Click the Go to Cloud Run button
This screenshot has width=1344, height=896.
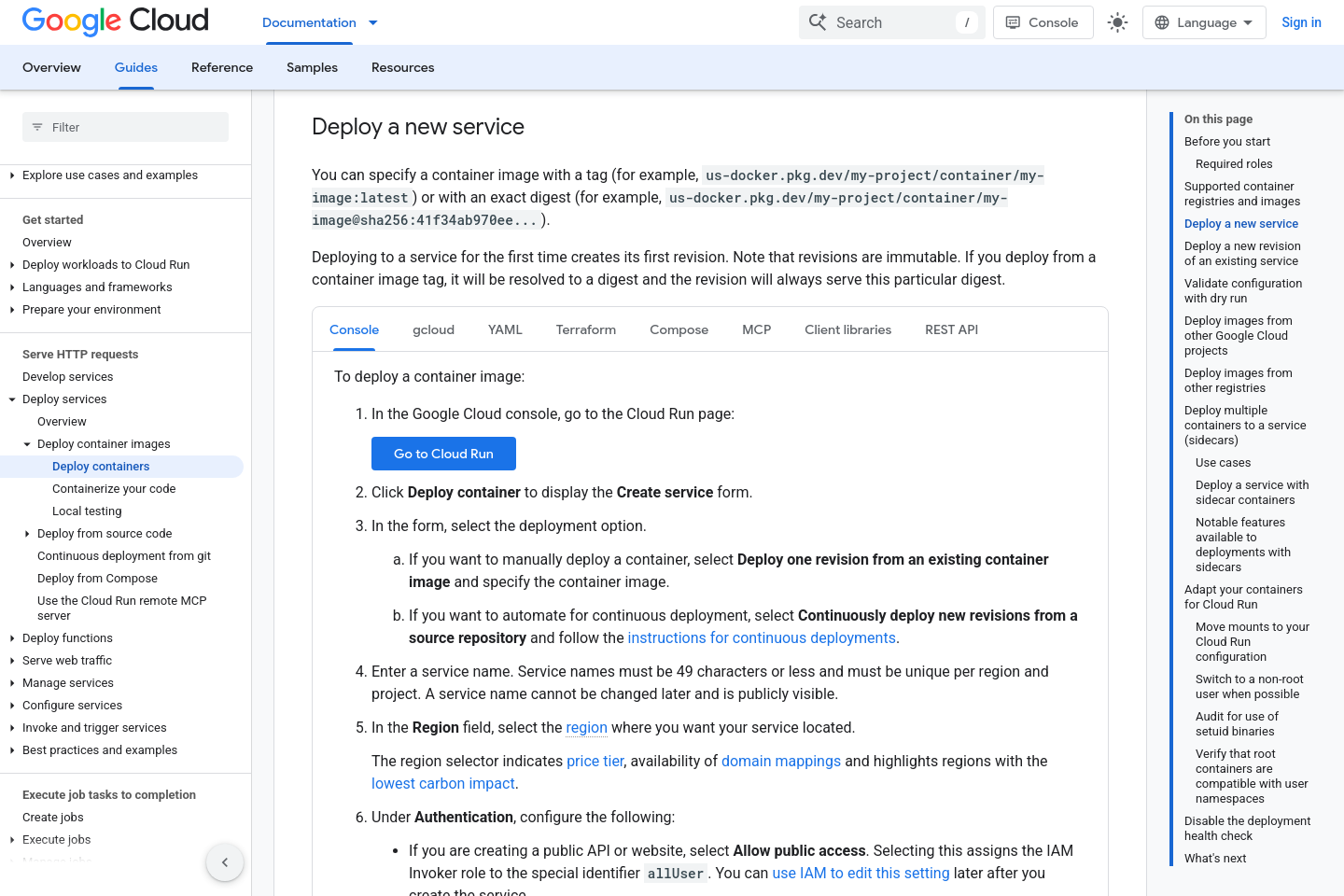click(443, 454)
